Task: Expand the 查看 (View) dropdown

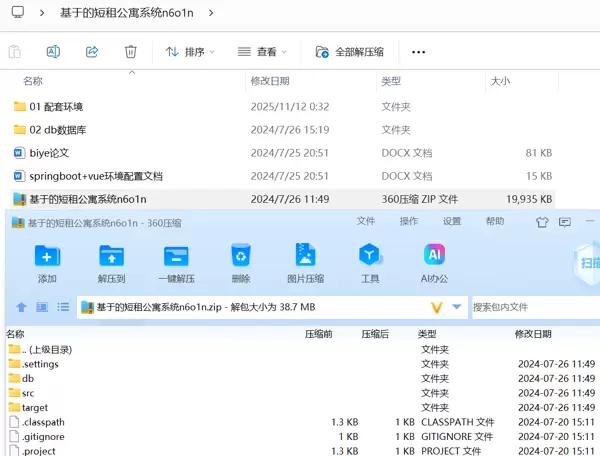Action: click(x=262, y=51)
